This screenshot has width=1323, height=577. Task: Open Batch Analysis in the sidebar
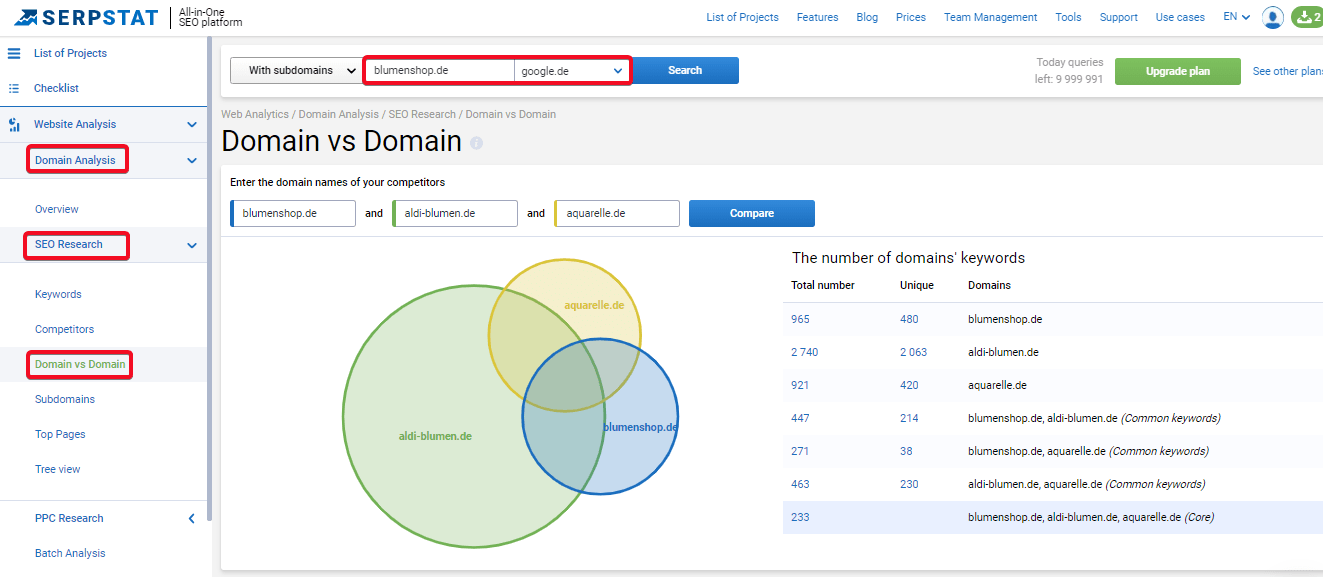pos(70,553)
